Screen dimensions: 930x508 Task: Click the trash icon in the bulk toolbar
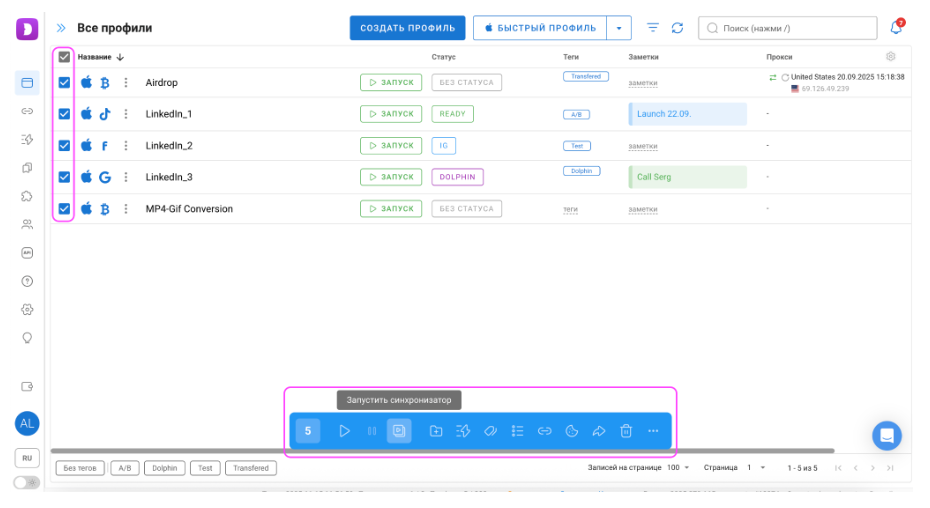(626, 431)
